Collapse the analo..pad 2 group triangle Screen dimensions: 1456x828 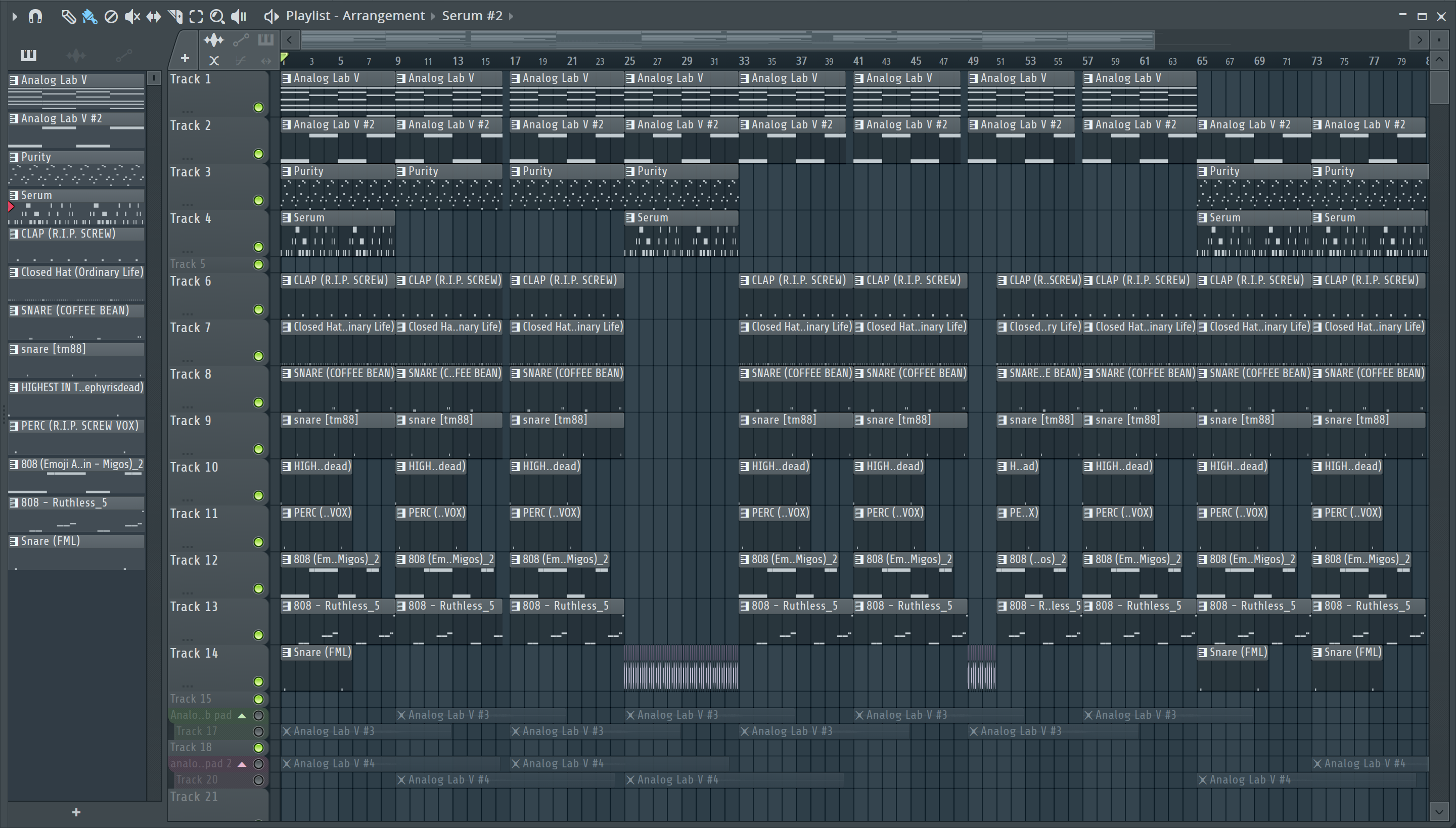[242, 764]
